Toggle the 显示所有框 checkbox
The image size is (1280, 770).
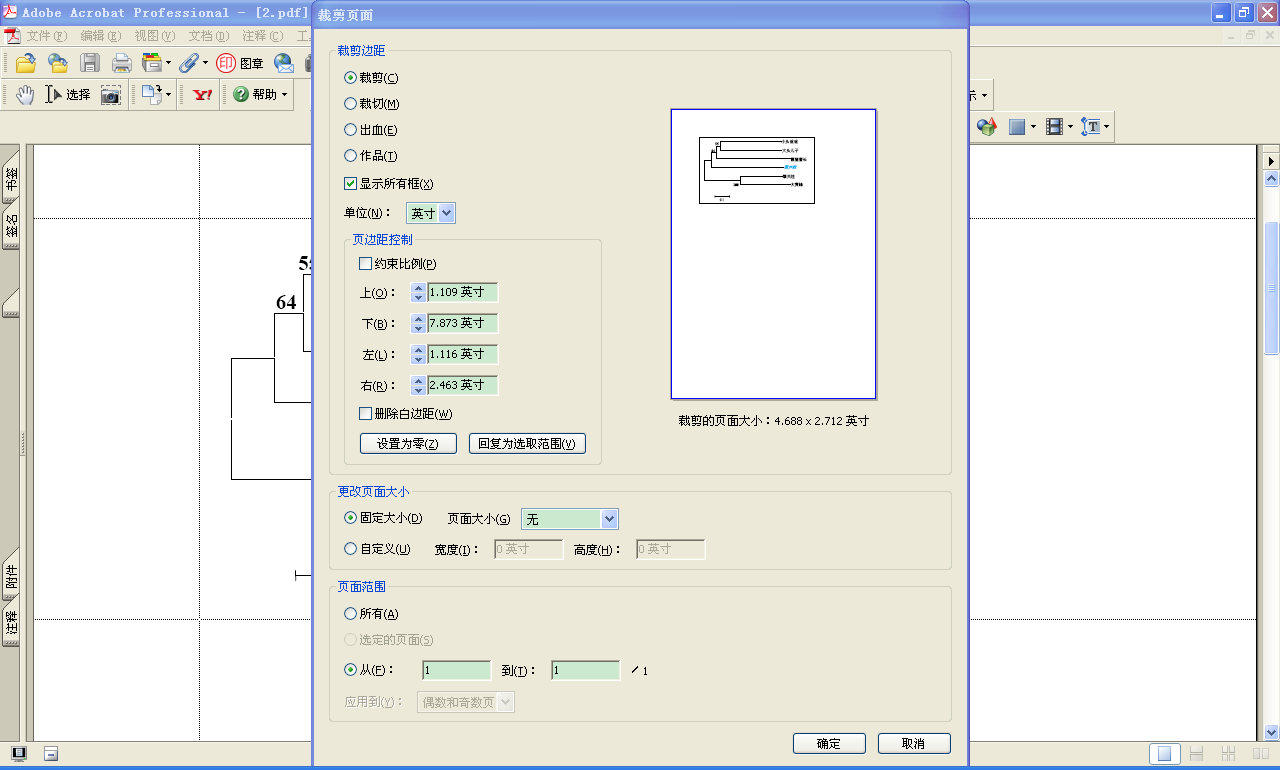click(x=350, y=183)
